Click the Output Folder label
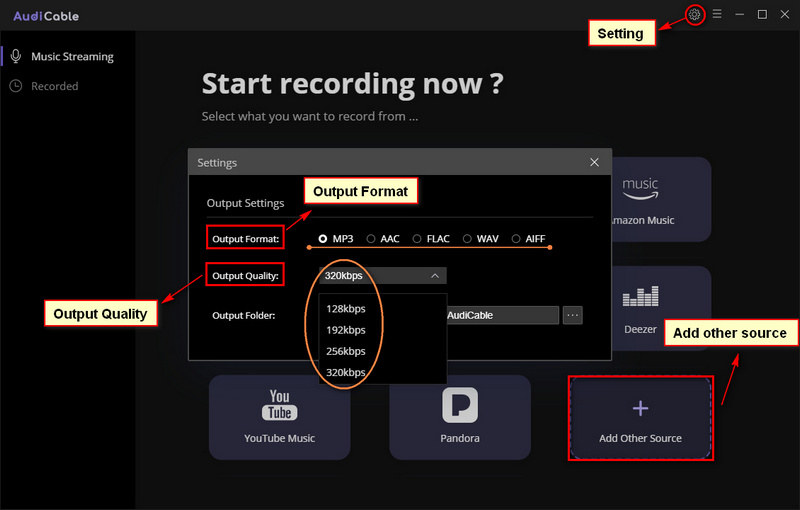This screenshot has height=510, width=800. 243,315
